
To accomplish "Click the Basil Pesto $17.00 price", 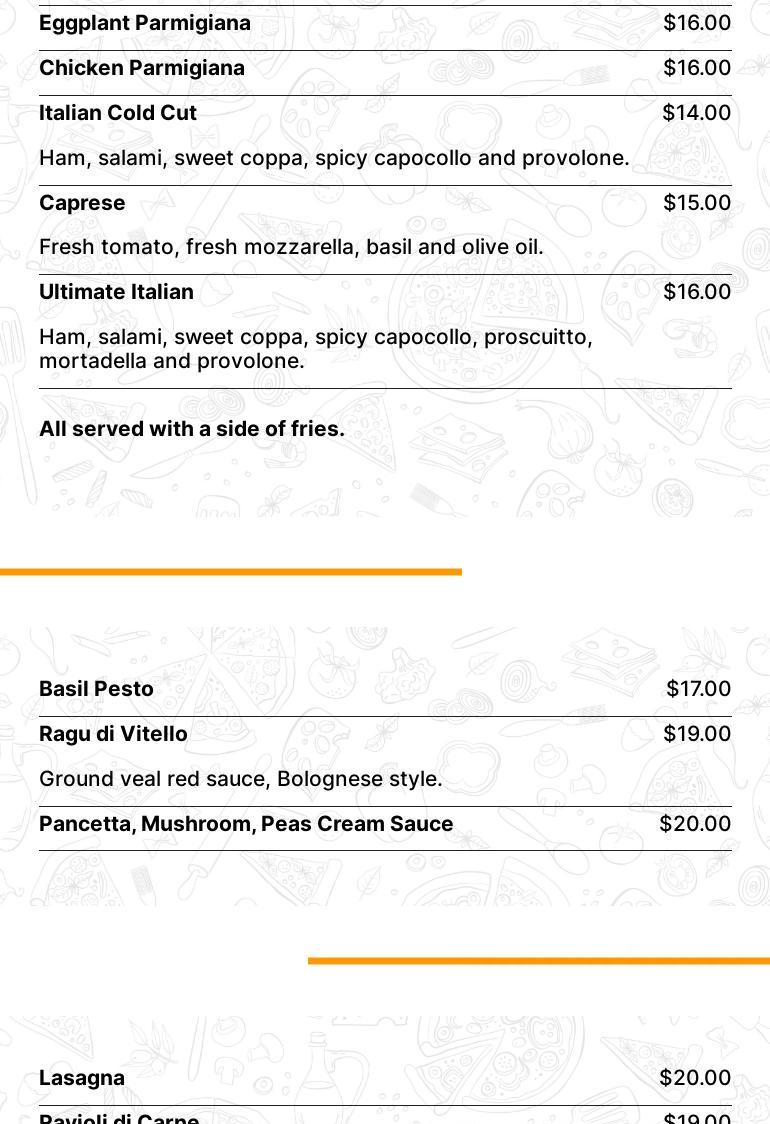I will click(698, 689).
